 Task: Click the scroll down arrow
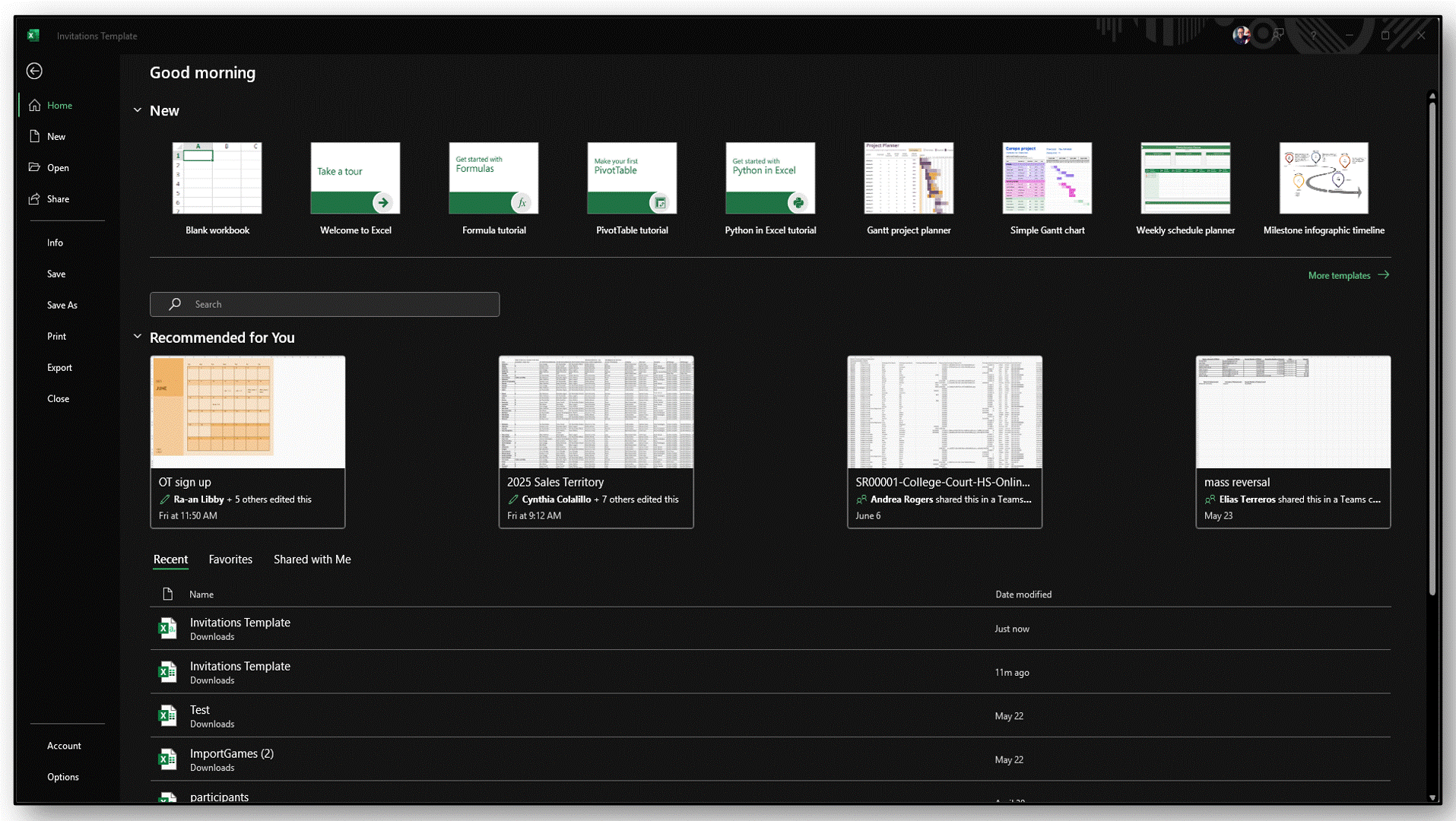1432,797
